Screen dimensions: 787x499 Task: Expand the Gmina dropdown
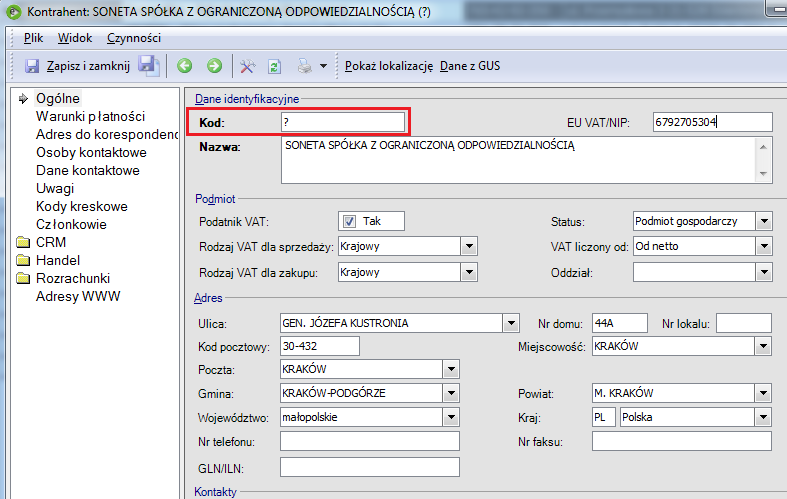pyautogui.click(x=451, y=393)
